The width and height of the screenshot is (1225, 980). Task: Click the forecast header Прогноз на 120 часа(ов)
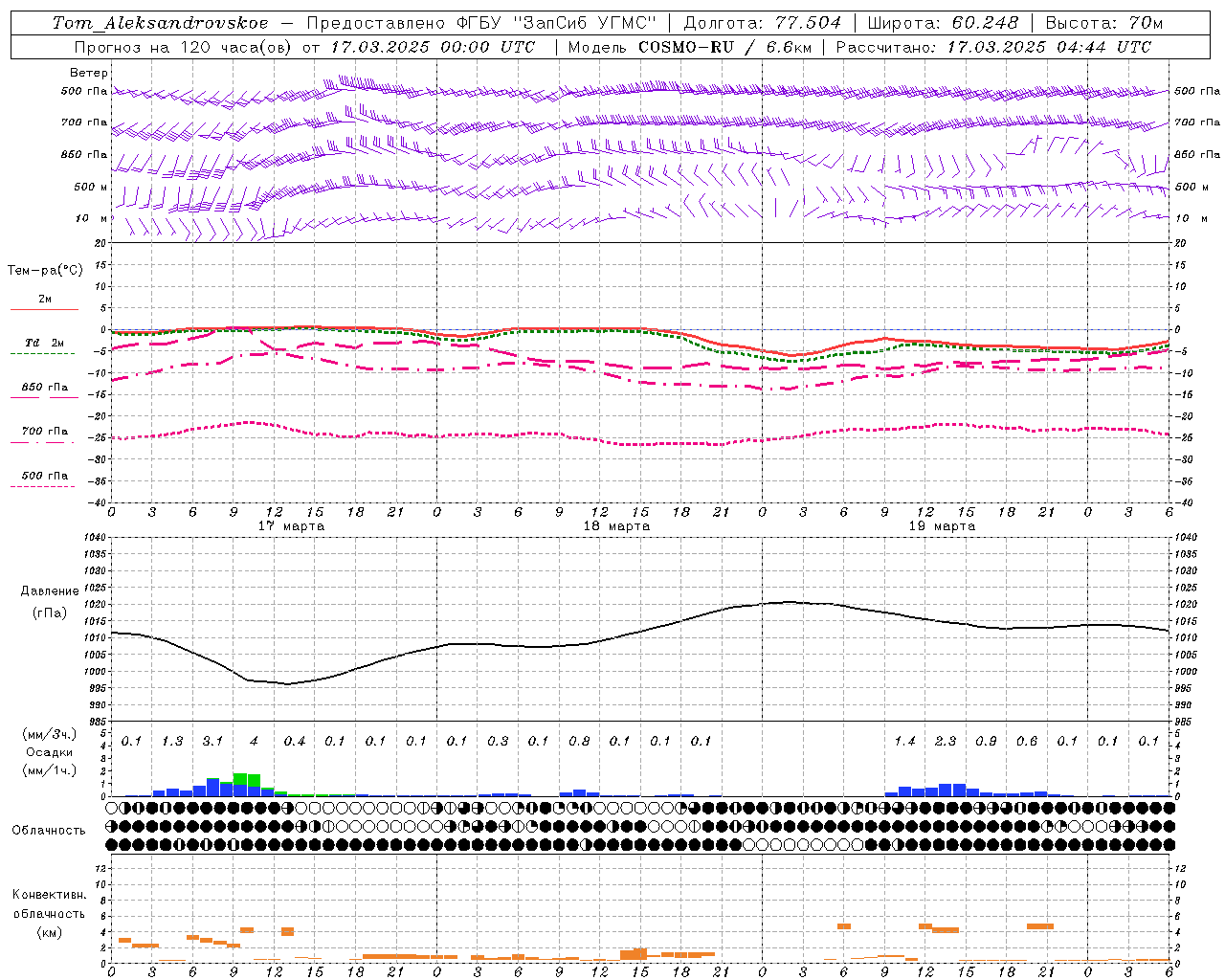(x=184, y=47)
